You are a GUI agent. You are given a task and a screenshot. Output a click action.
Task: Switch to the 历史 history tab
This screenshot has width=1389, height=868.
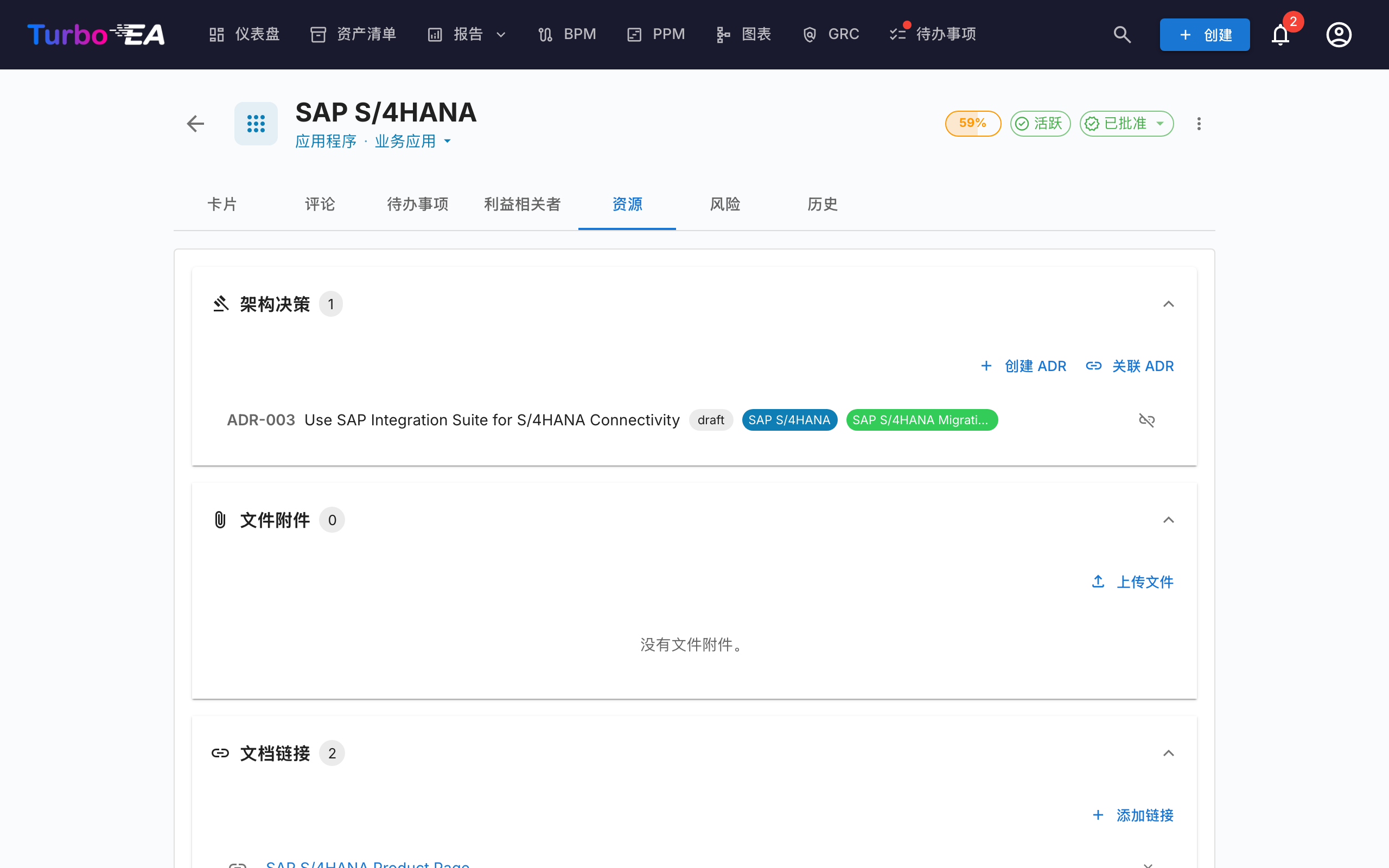click(823, 205)
